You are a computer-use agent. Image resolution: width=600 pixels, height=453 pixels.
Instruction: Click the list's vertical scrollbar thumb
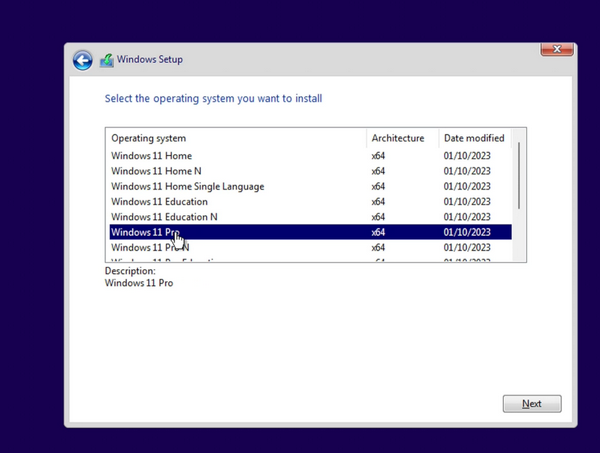[518, 175]
